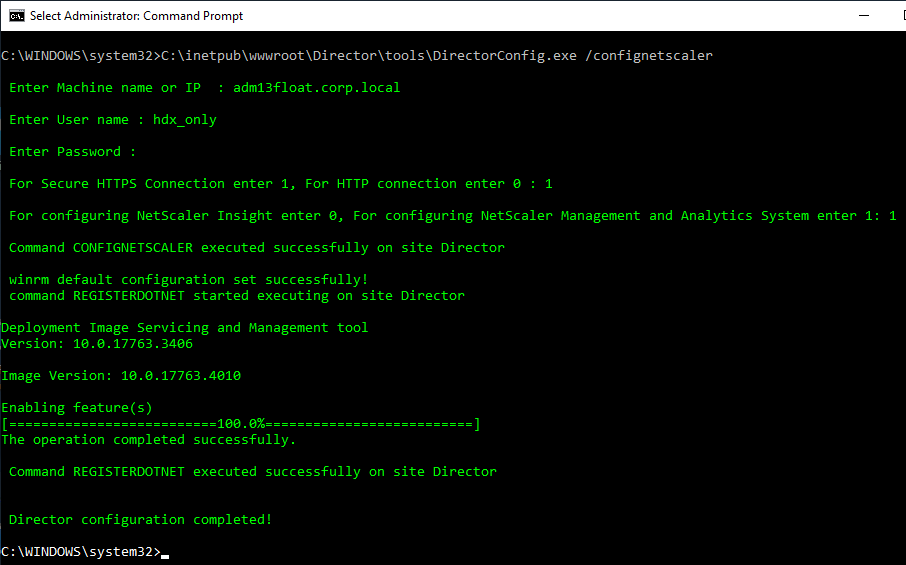Click the Image Version 10.0.17763.4010 line
906x565 pixels.
(121, 376)
